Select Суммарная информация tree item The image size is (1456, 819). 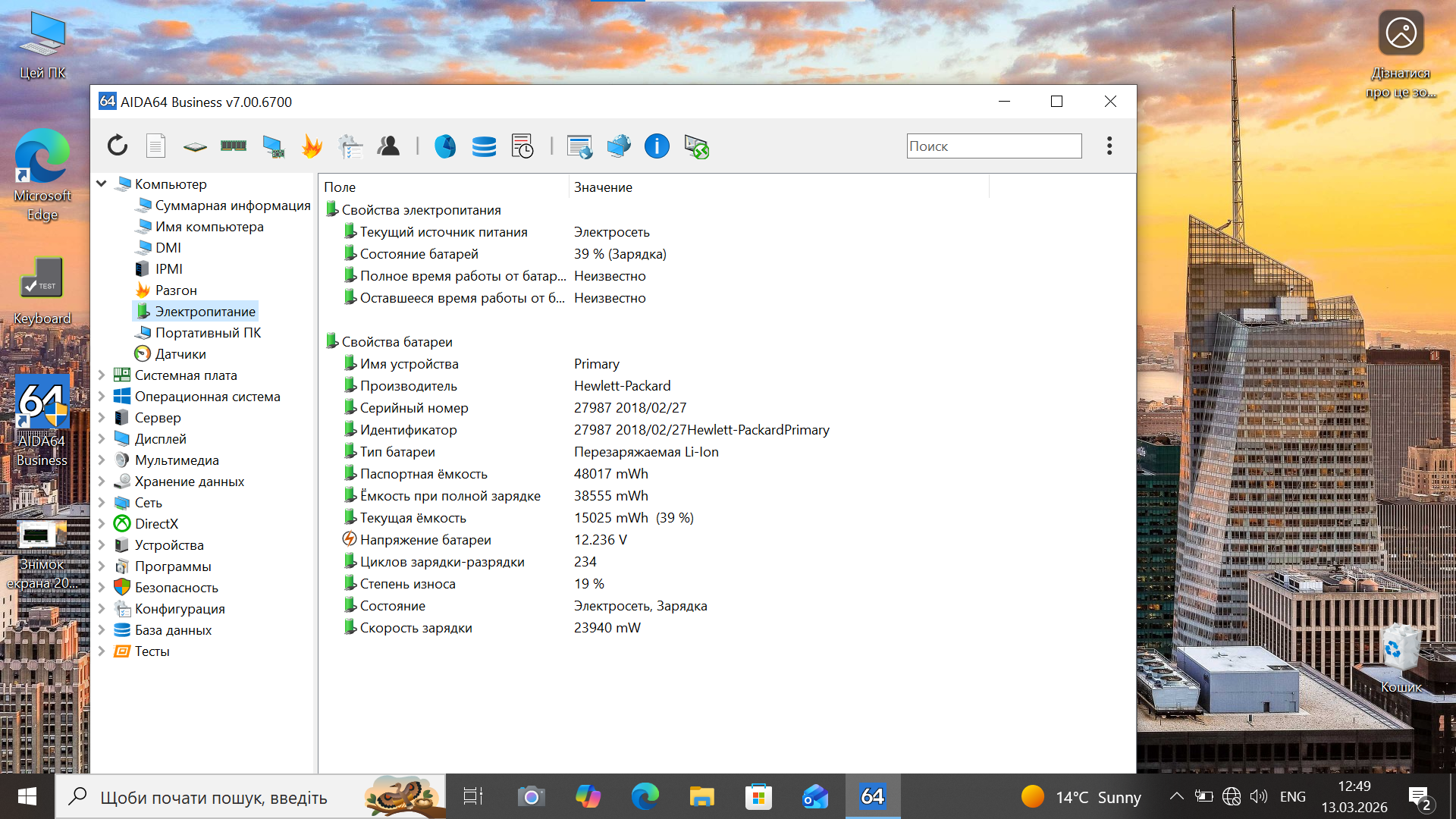[232, 206]
